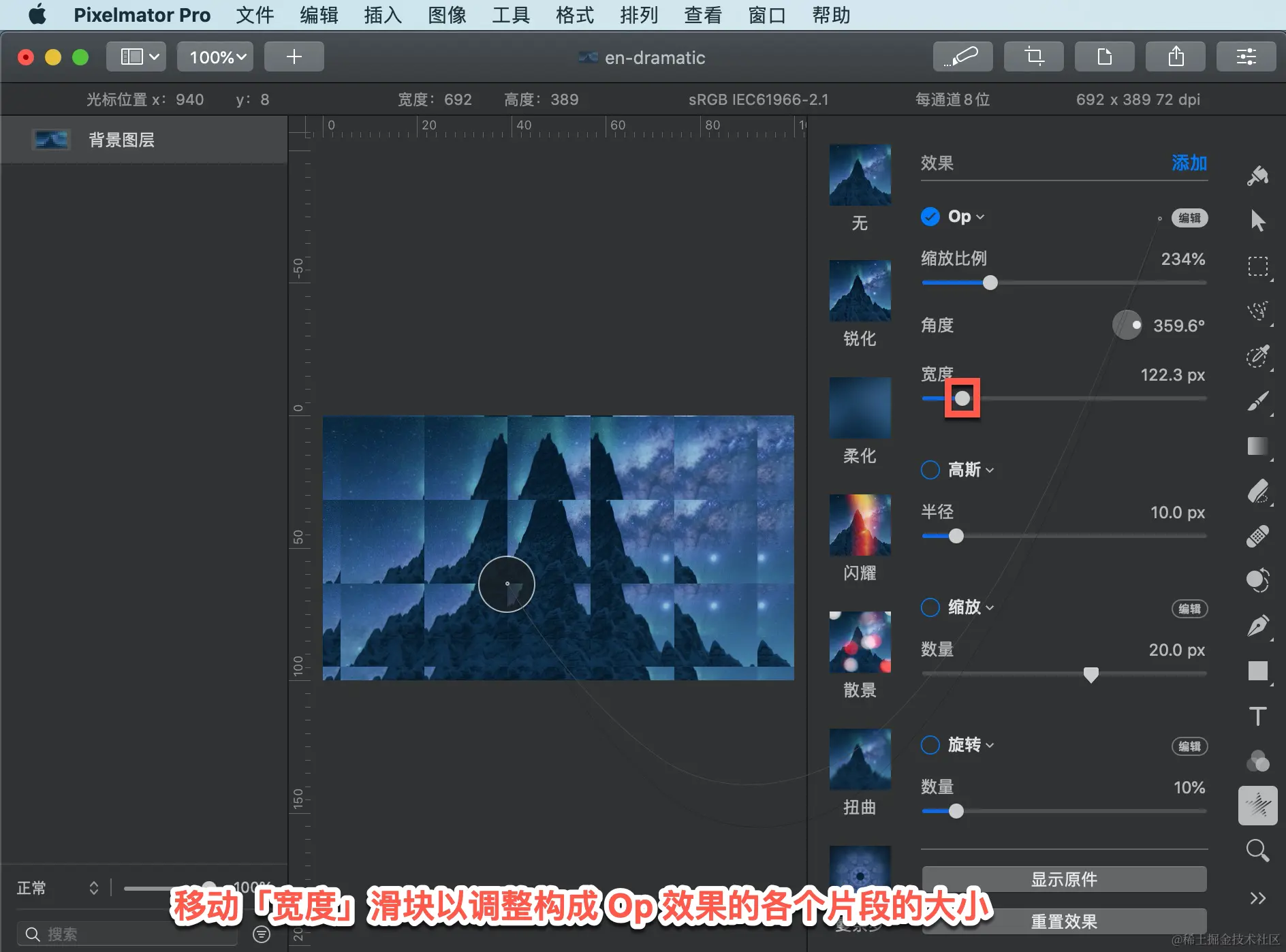This screenshot has height=952, width=1286.
Task: Open the 排列 menu
Action: coord(639,14)
